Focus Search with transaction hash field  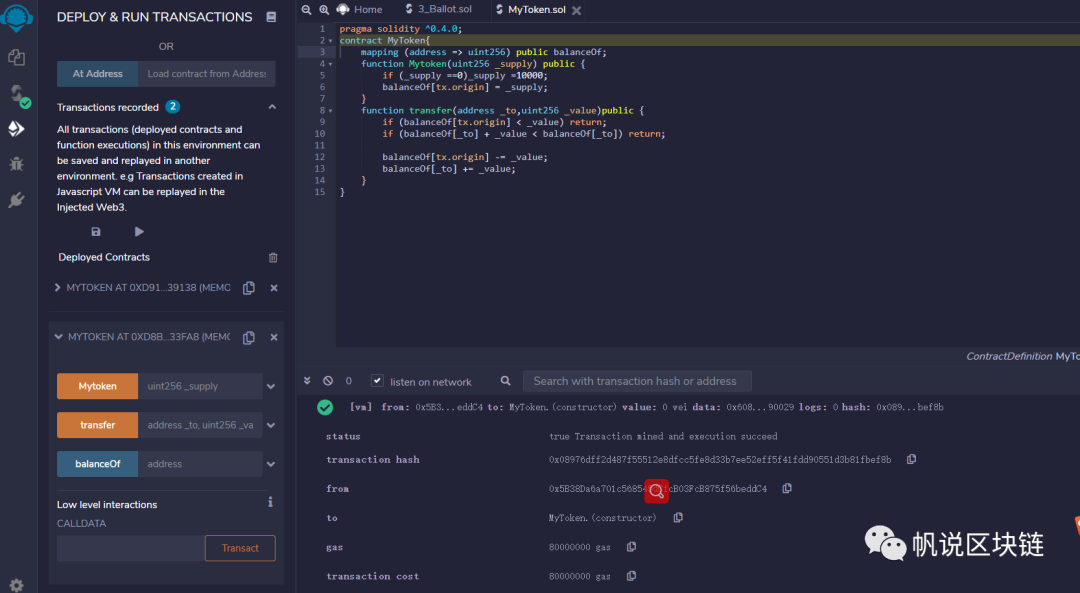coord(637,381)
